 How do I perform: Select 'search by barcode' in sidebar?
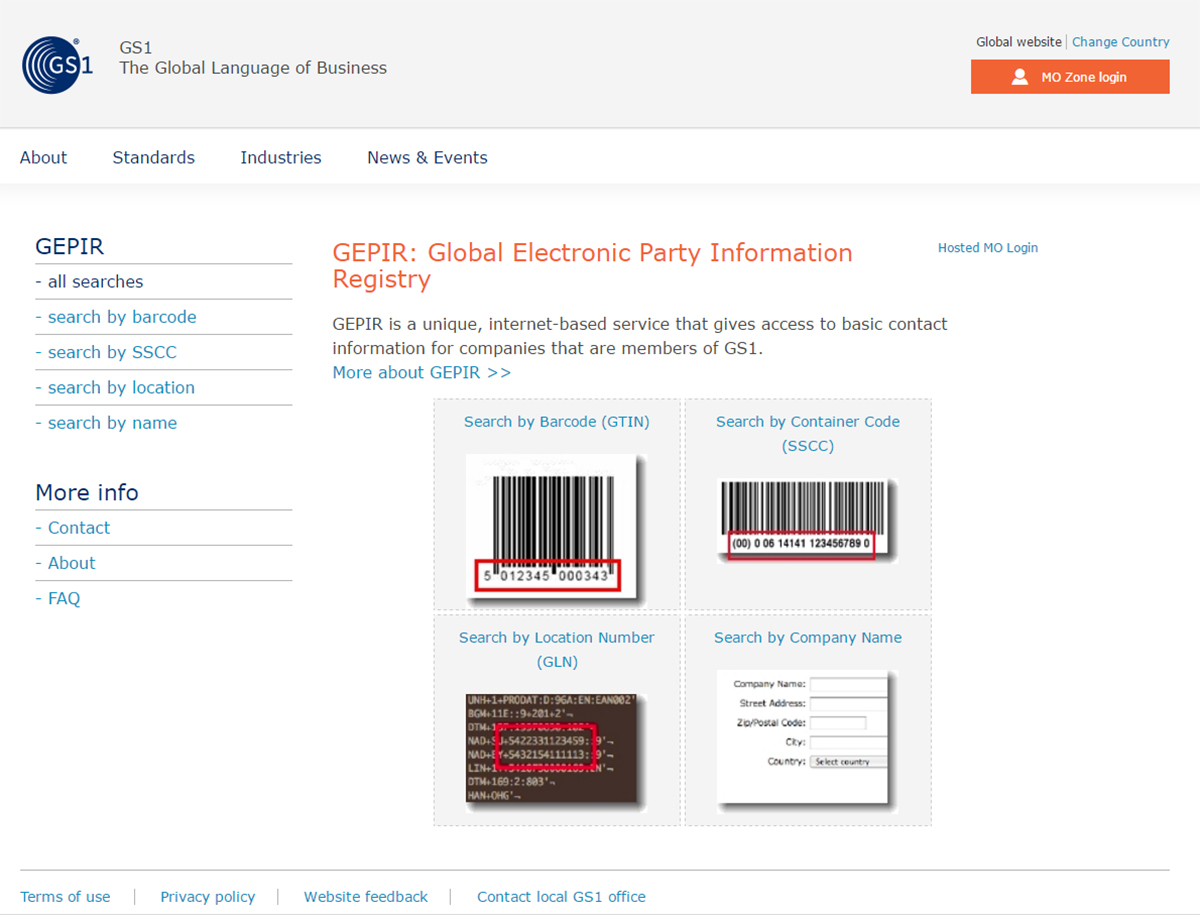tap(122, 317)
